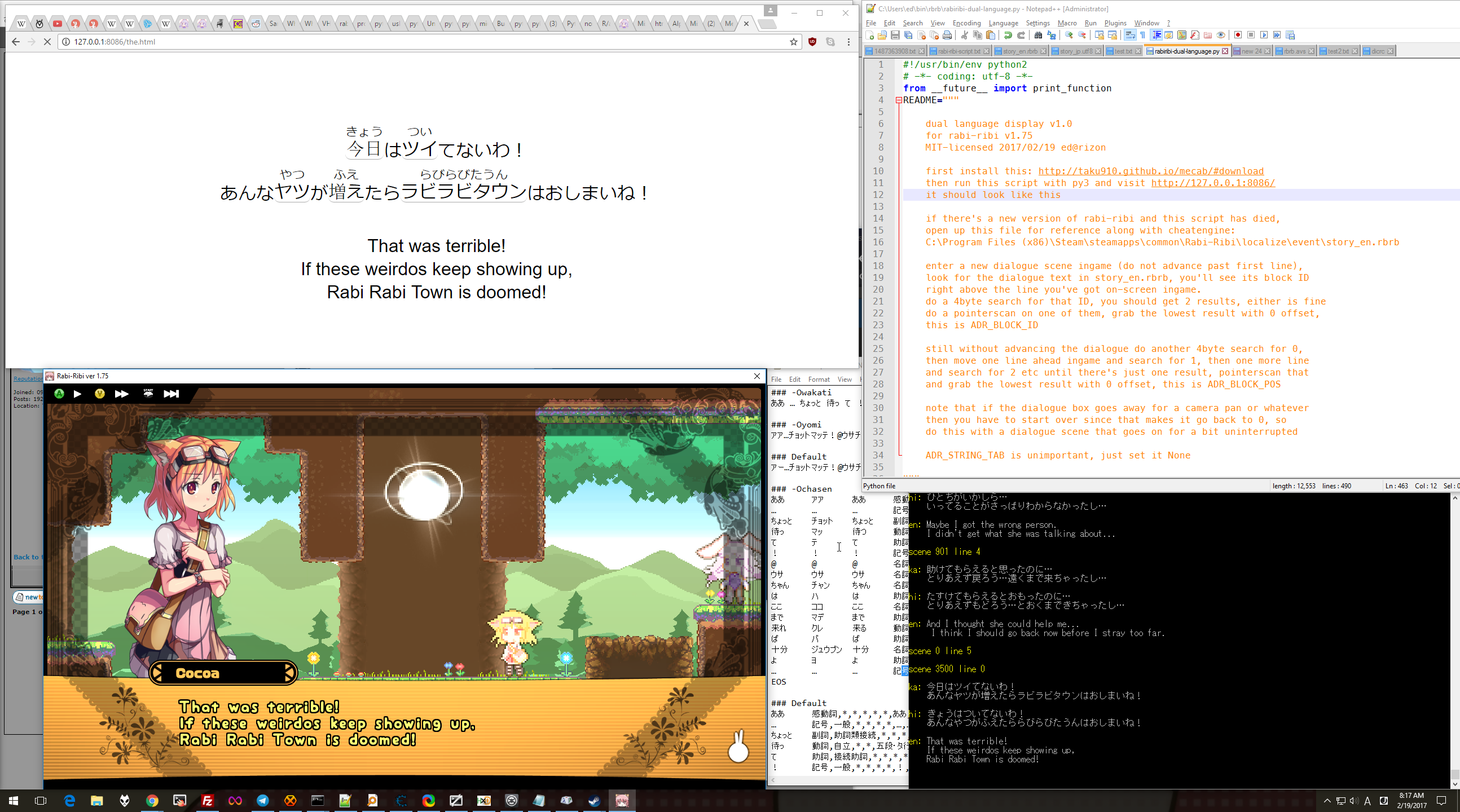Click the Paste clipboard icon in Notepad++

point(991,35)
